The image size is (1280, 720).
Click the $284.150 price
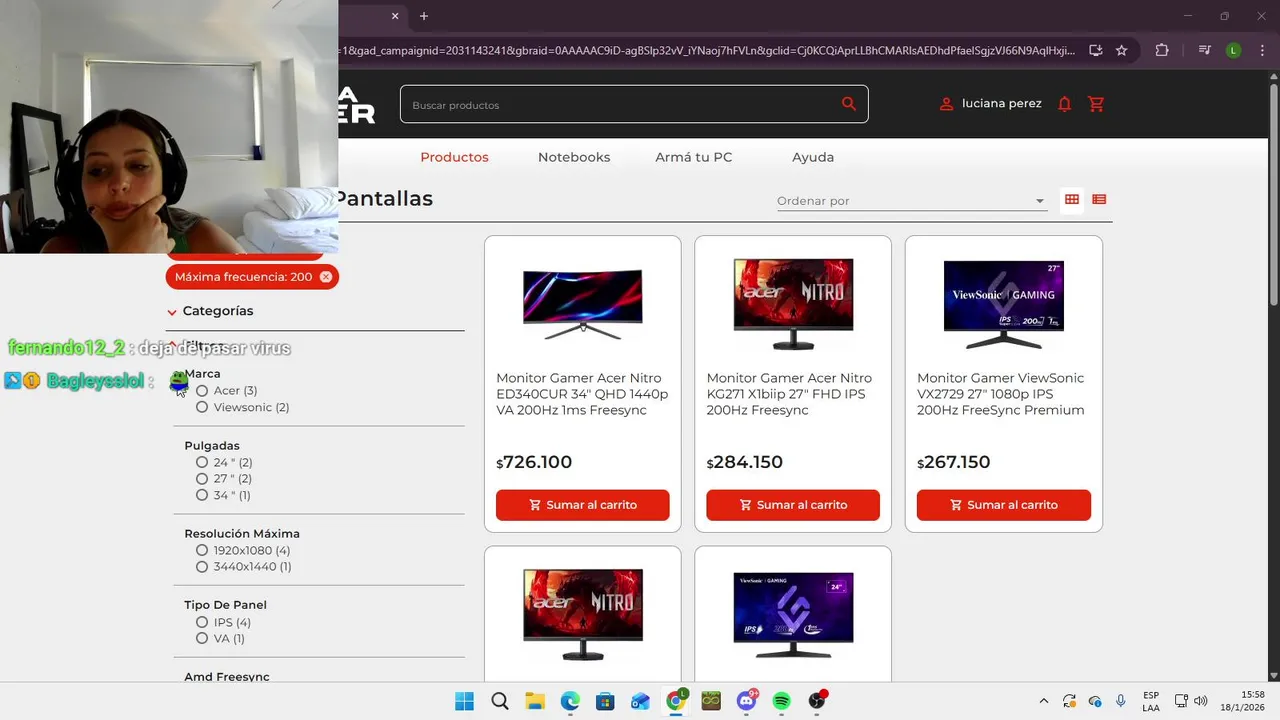(x=745, y=462)
